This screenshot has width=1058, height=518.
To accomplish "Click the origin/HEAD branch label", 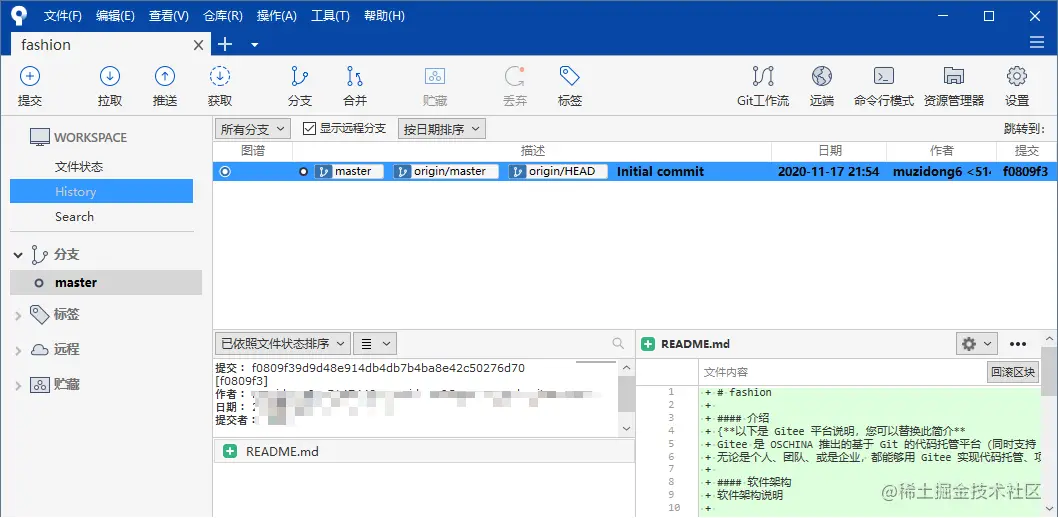I will 557,171.
